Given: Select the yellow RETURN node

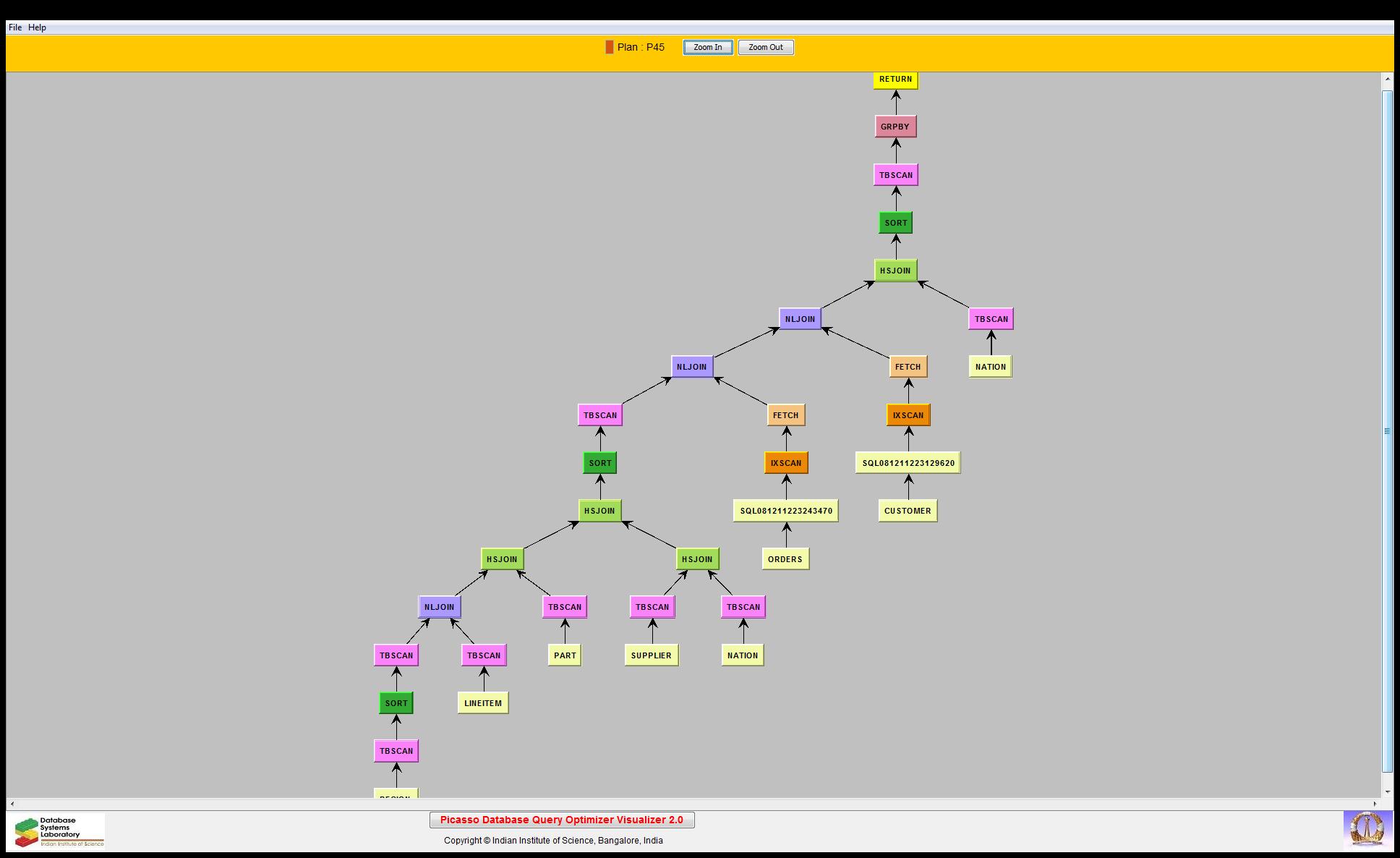Looking at the screenshot, I should 895,80.
